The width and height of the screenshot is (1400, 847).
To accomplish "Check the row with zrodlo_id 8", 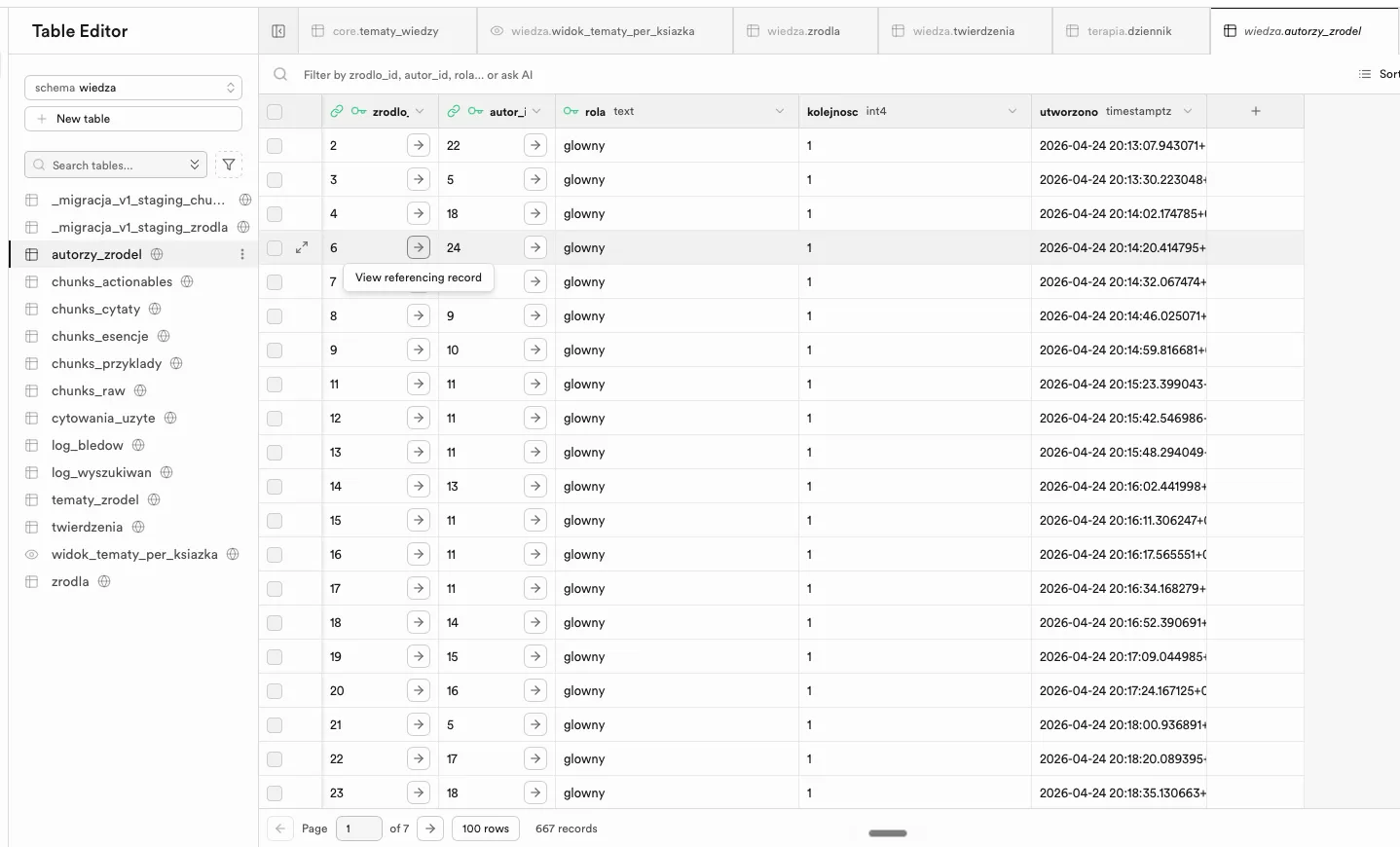I will click(x=275, y=316).
